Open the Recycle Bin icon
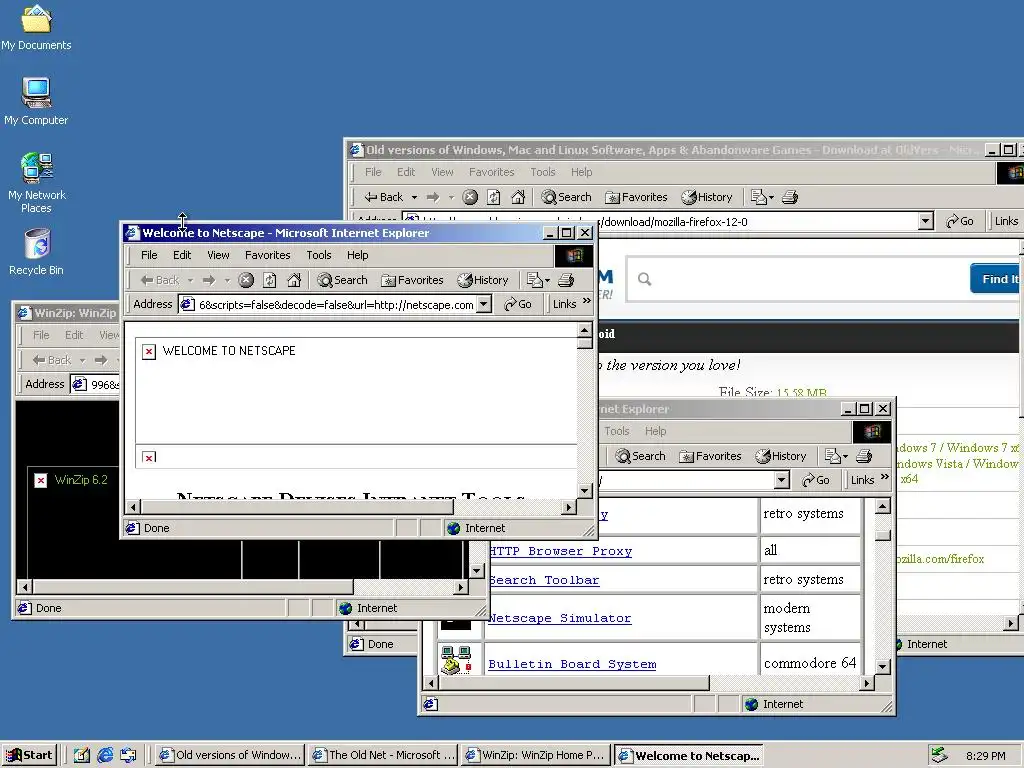 [x=36, y=251]
